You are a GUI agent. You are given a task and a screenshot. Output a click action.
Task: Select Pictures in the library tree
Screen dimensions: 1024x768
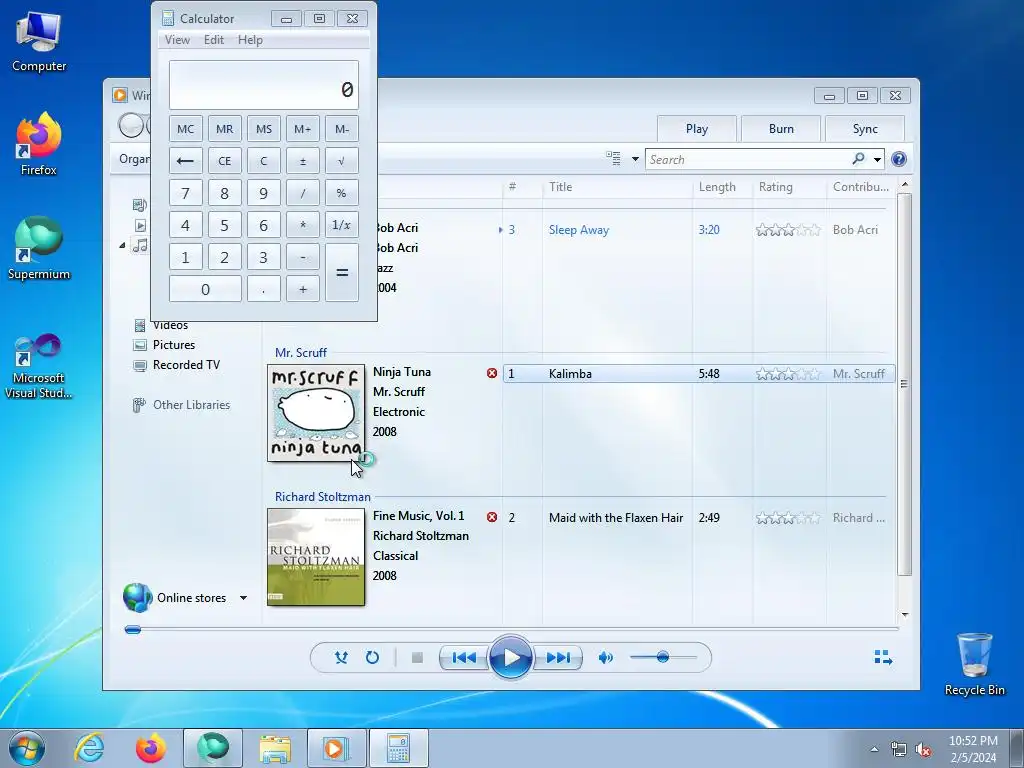point(174,345)
